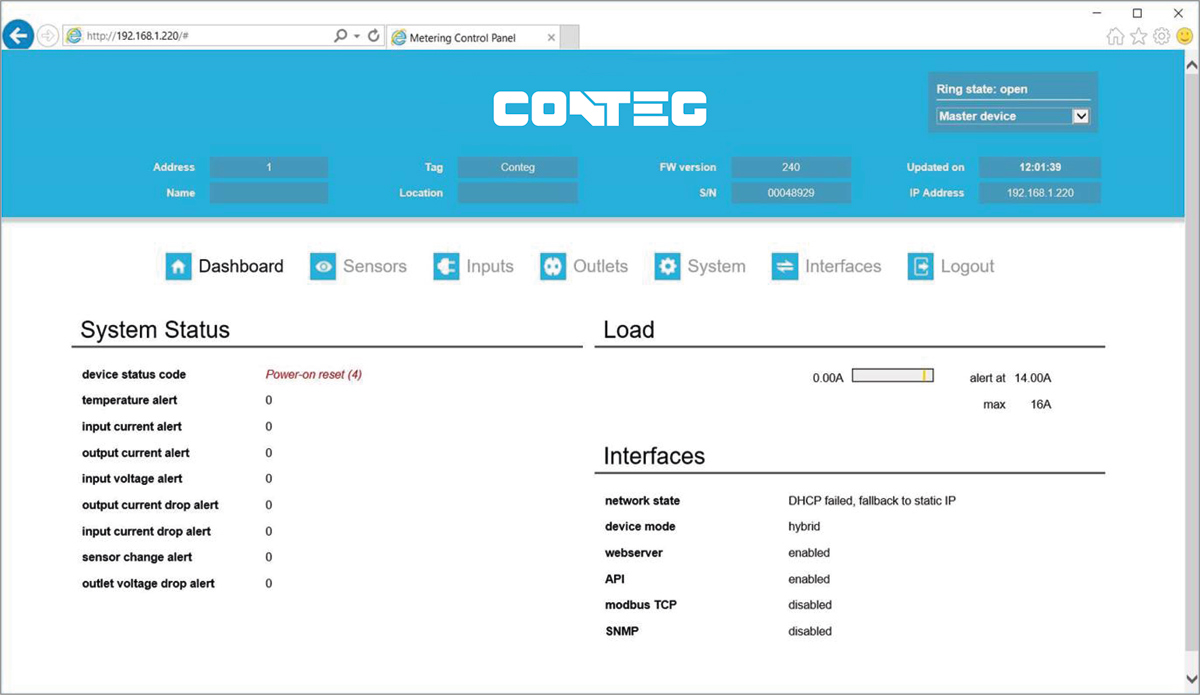Click the FW version value 240
Image resolution: width=1200 pixels, height=695 pixels.
coord(791,168)
